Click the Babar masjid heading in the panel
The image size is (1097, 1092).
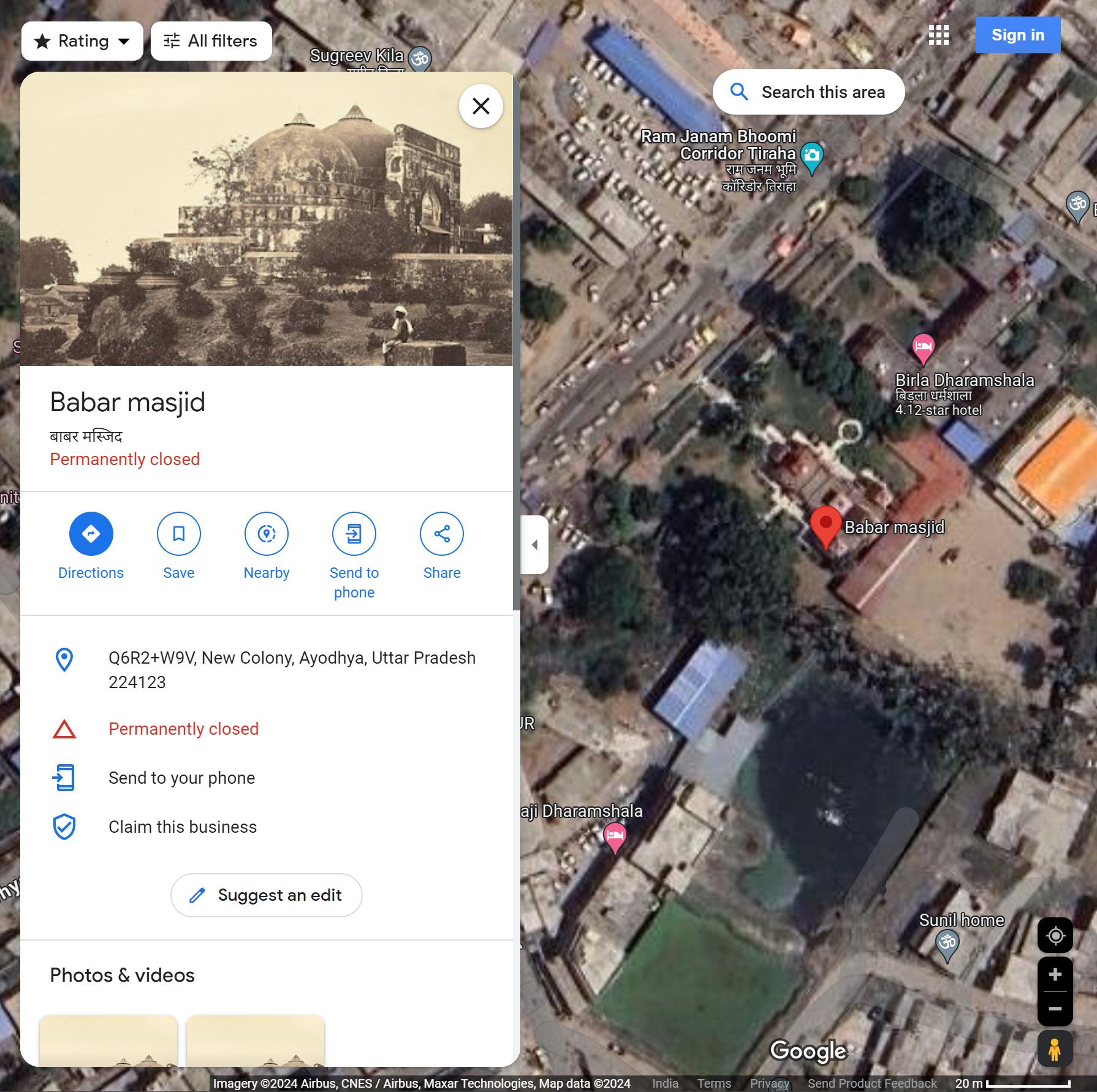point(127,403)
